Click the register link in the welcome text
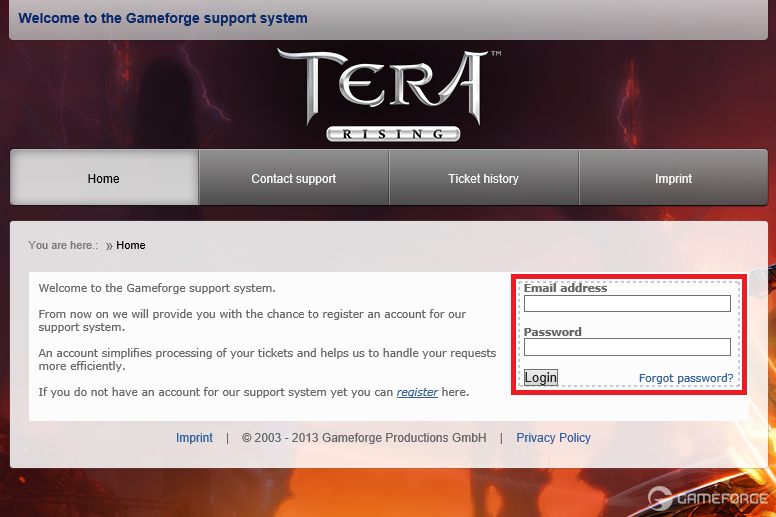Screen dimensions: 776x517 (x=417, y=392)
